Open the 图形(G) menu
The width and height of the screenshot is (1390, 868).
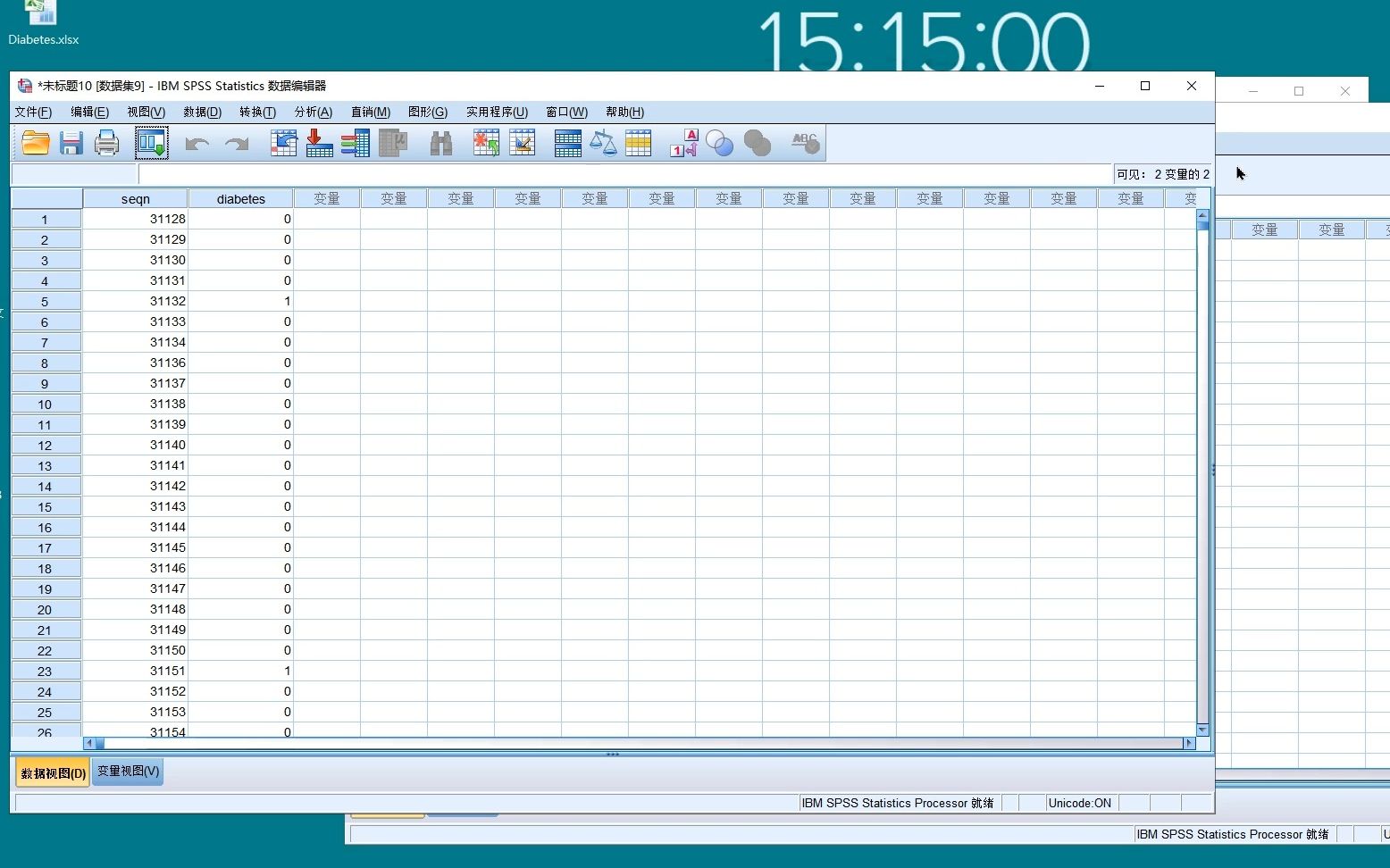click(x=428, y=112)
